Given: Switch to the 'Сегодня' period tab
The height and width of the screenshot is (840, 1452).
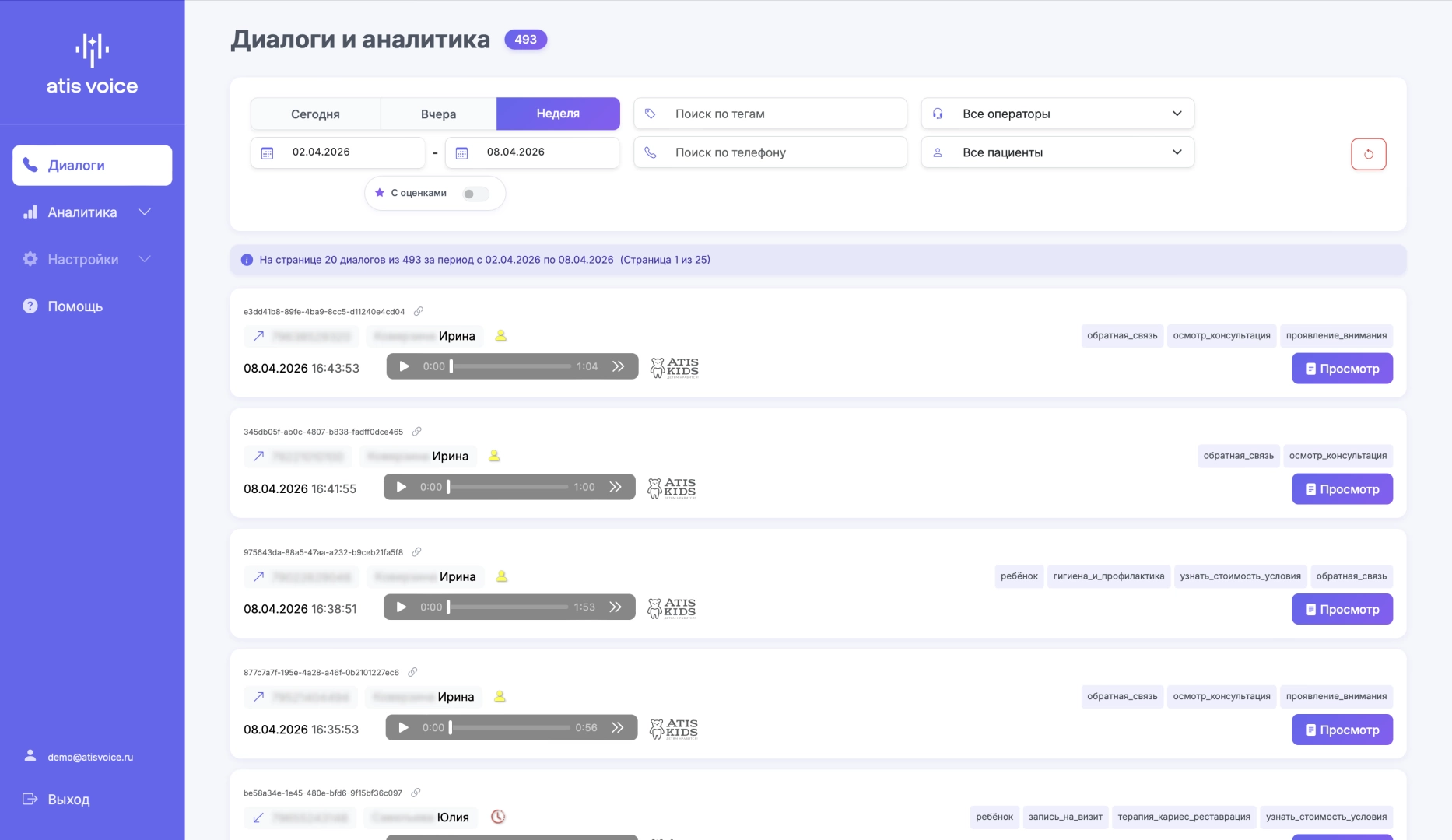Looking at the screenshot, I should [x=315, y=114].
